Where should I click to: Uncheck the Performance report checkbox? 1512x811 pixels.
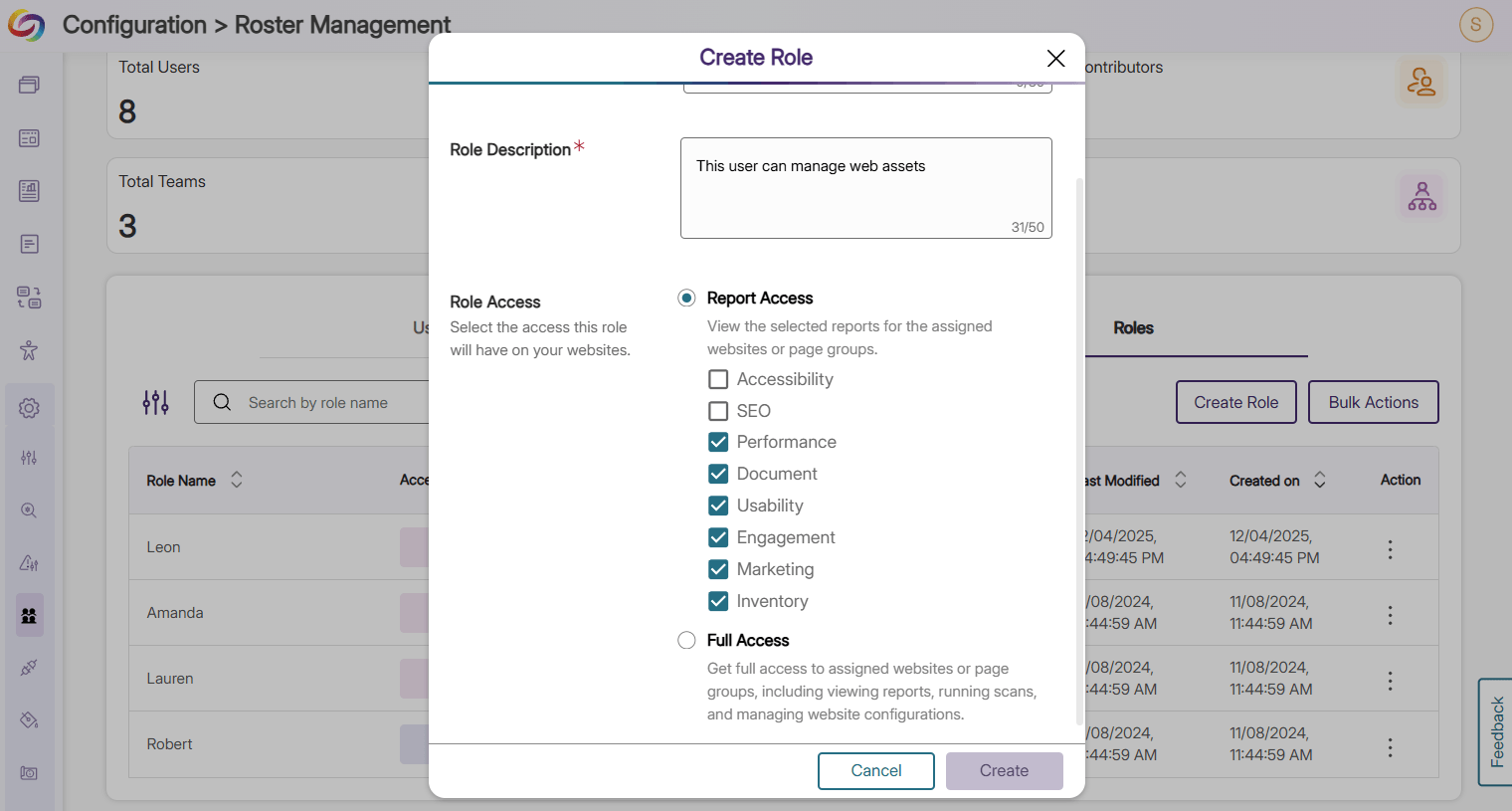[718, 442]
